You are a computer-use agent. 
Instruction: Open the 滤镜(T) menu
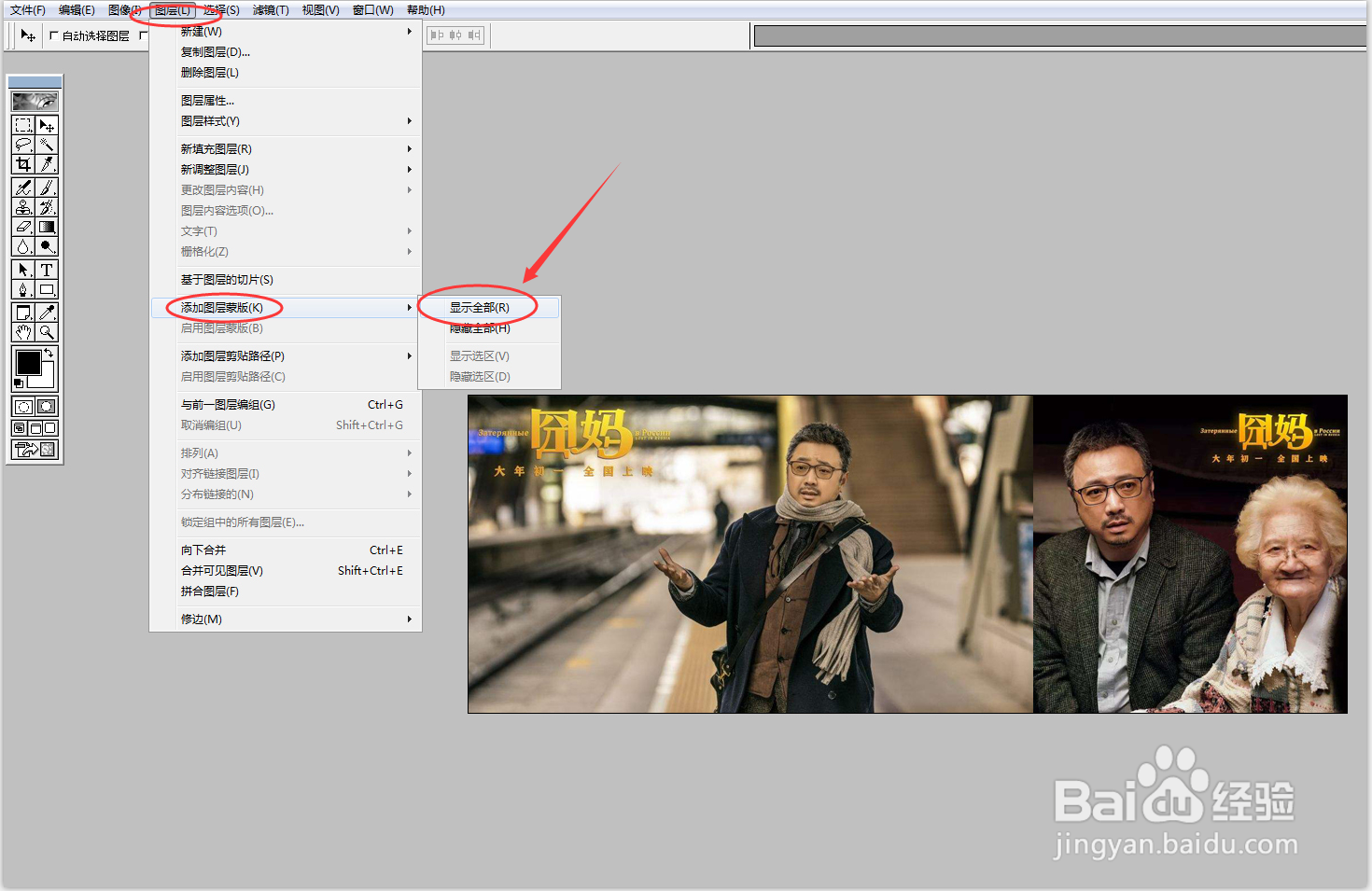(271, 10)
